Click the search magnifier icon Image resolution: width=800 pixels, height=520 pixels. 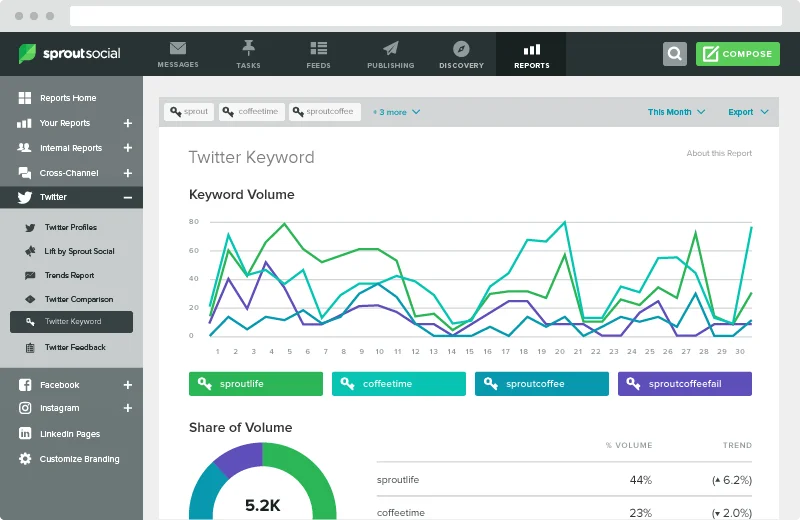[675, 54]
